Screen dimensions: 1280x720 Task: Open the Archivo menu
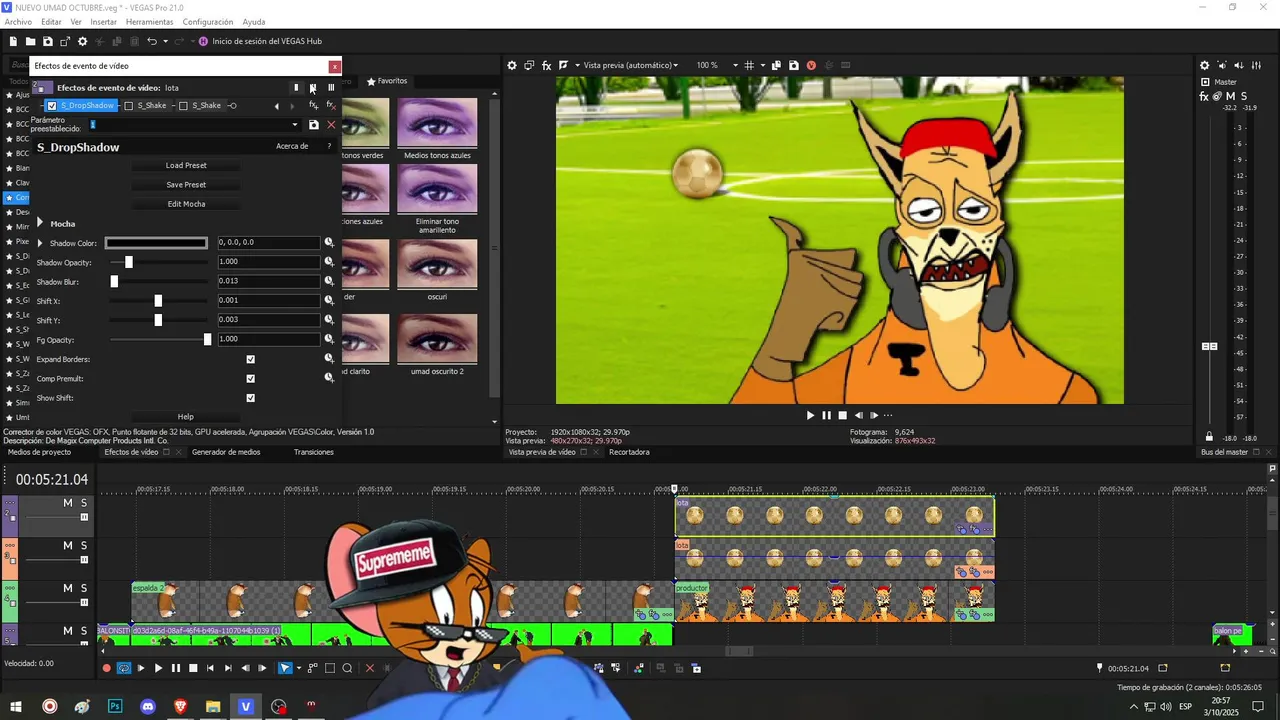pos(18,22)
